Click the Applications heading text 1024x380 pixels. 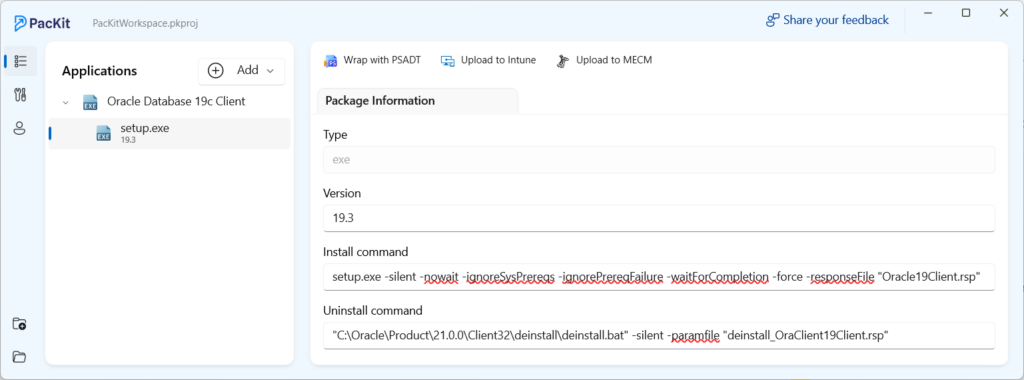99,71
